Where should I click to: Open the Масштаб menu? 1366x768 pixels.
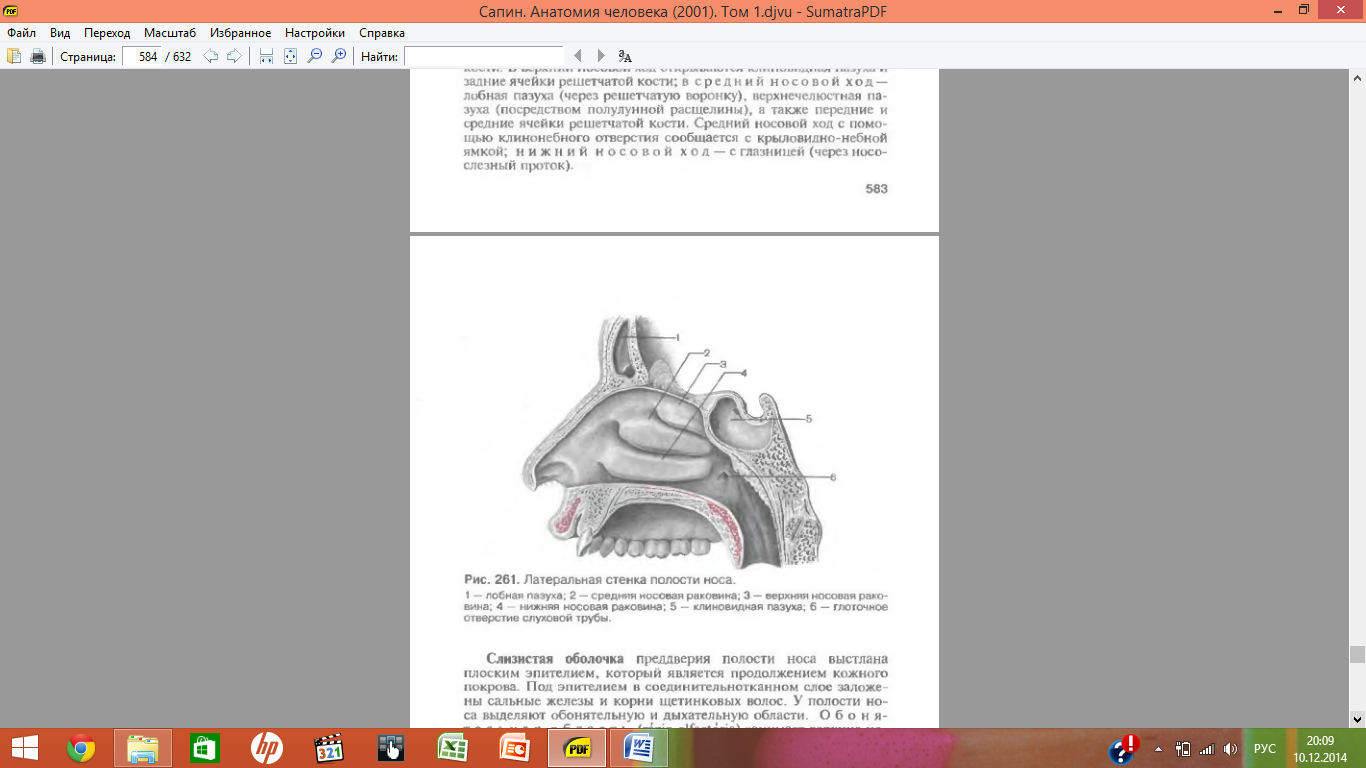pyautogui.click(x=170, y=33)
